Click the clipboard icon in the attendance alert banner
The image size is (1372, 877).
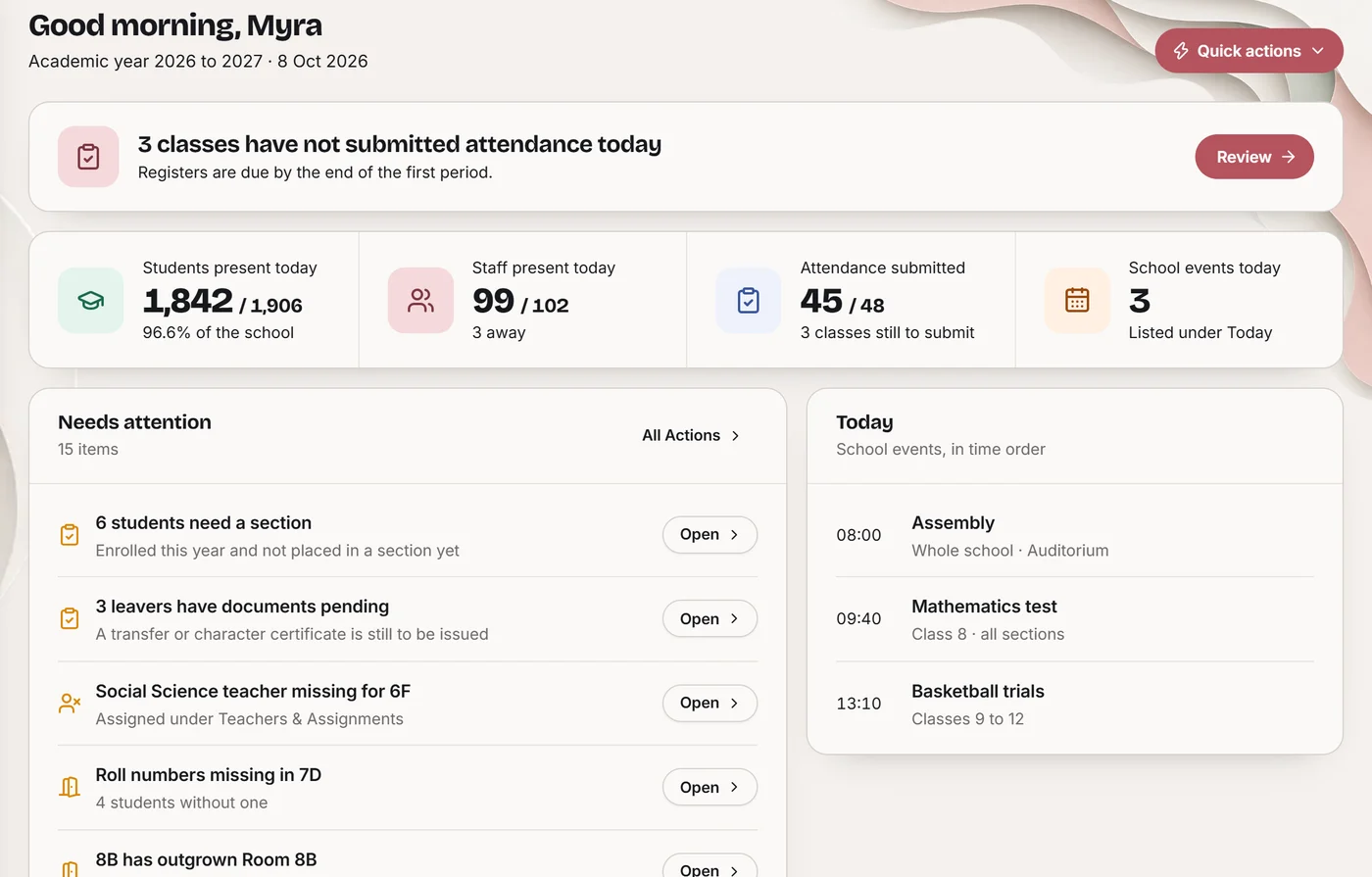pyautogui.click(x=88, y=157)
